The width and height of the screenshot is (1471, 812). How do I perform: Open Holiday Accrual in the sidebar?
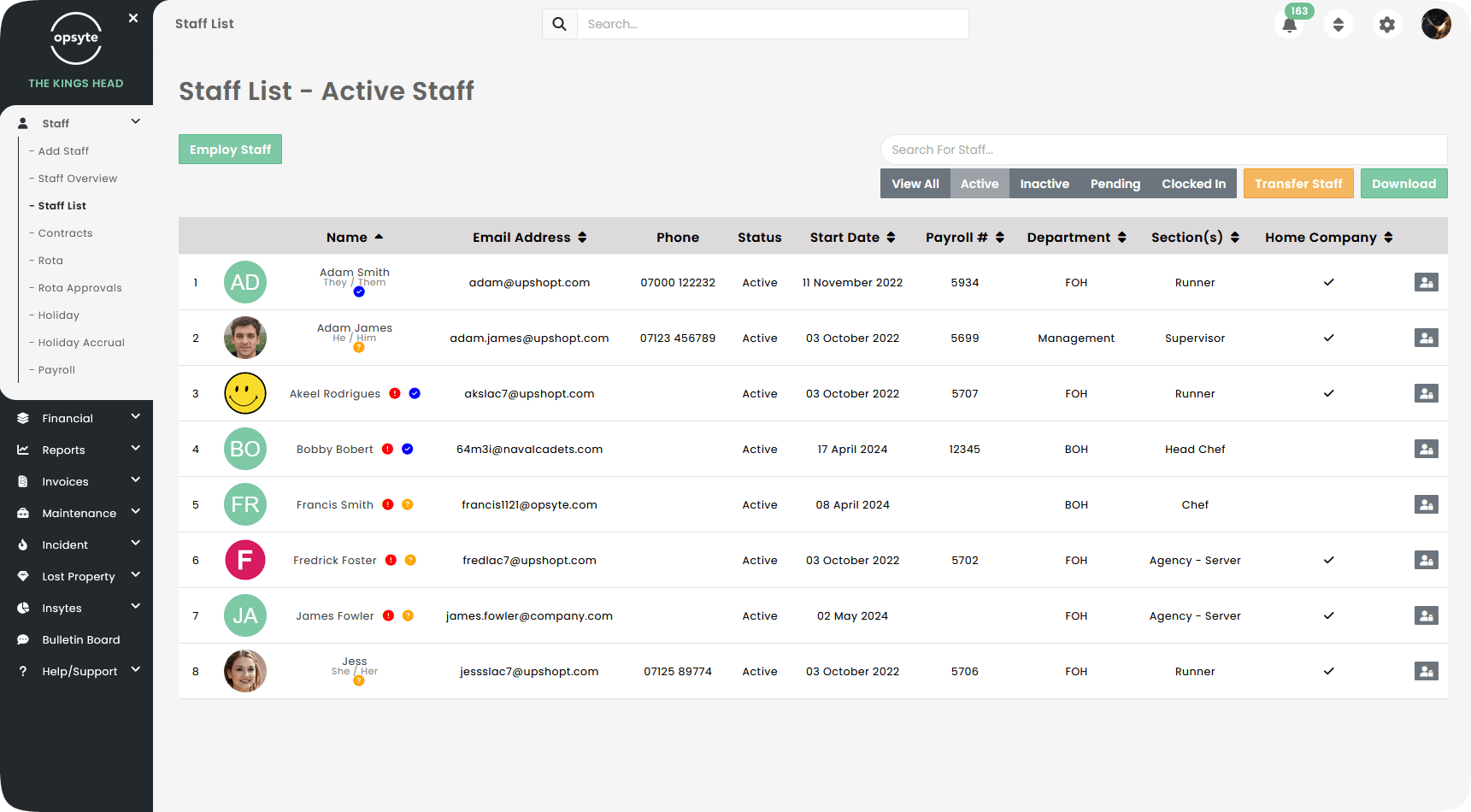coord(81,343)
